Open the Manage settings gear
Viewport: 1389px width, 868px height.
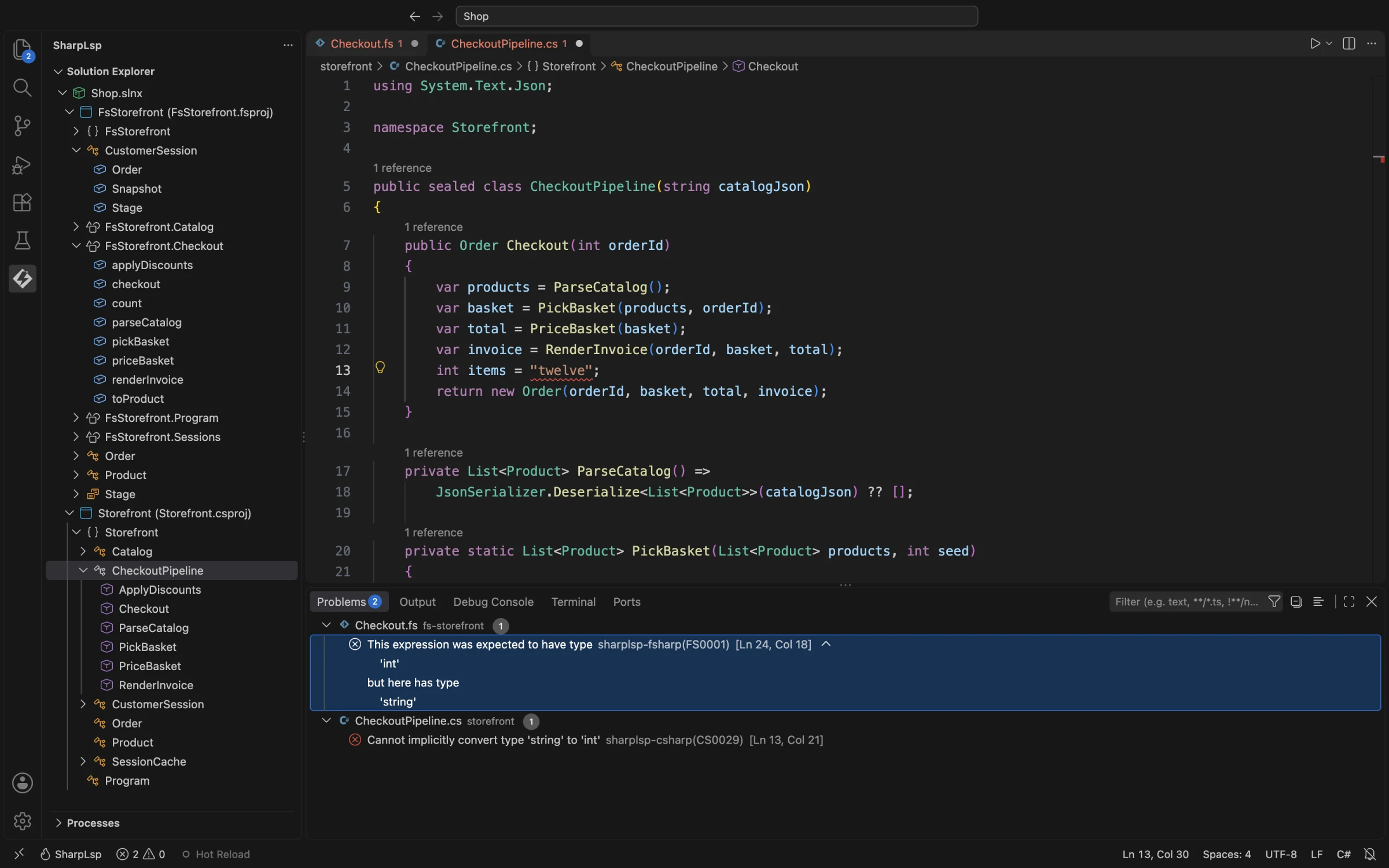pos(22,821)
